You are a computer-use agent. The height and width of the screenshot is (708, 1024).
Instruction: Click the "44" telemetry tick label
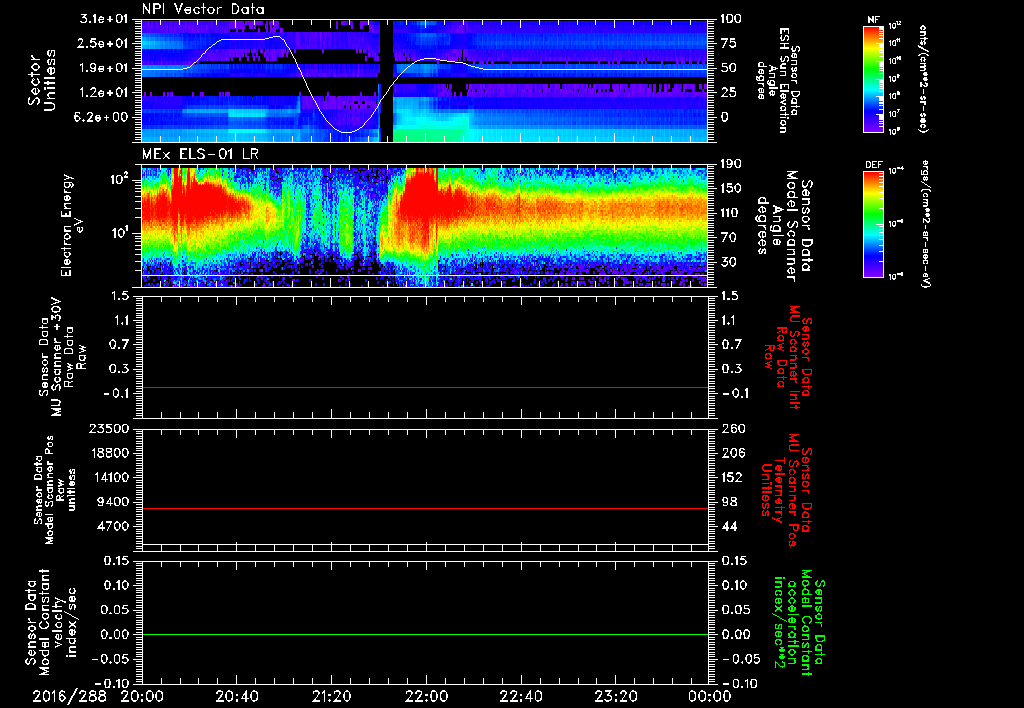[728, 526]
